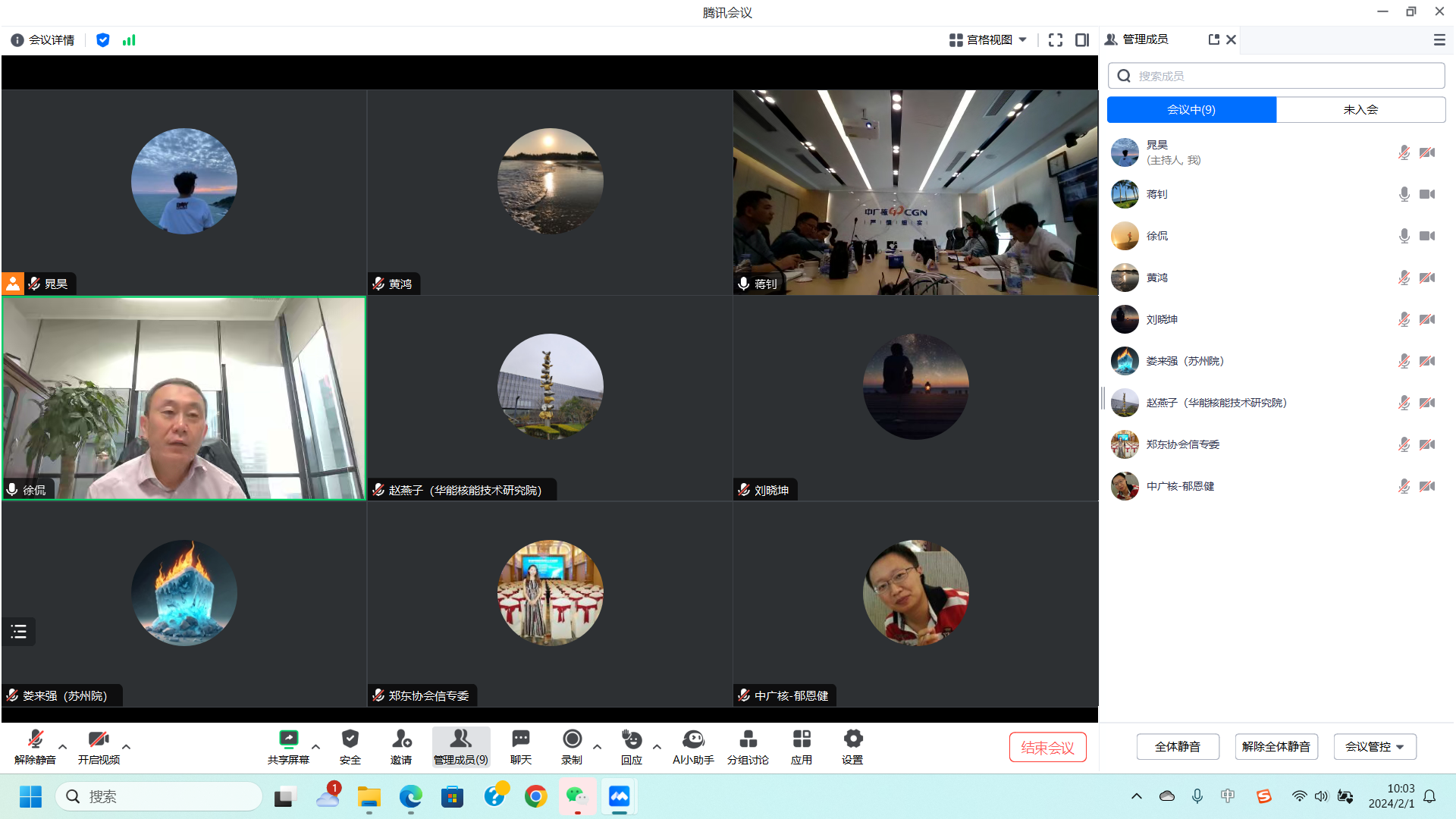This screenshot has width=1456, height=819.
Task: Open the 会议管控 dropdown
Action: coord(1374,747)
